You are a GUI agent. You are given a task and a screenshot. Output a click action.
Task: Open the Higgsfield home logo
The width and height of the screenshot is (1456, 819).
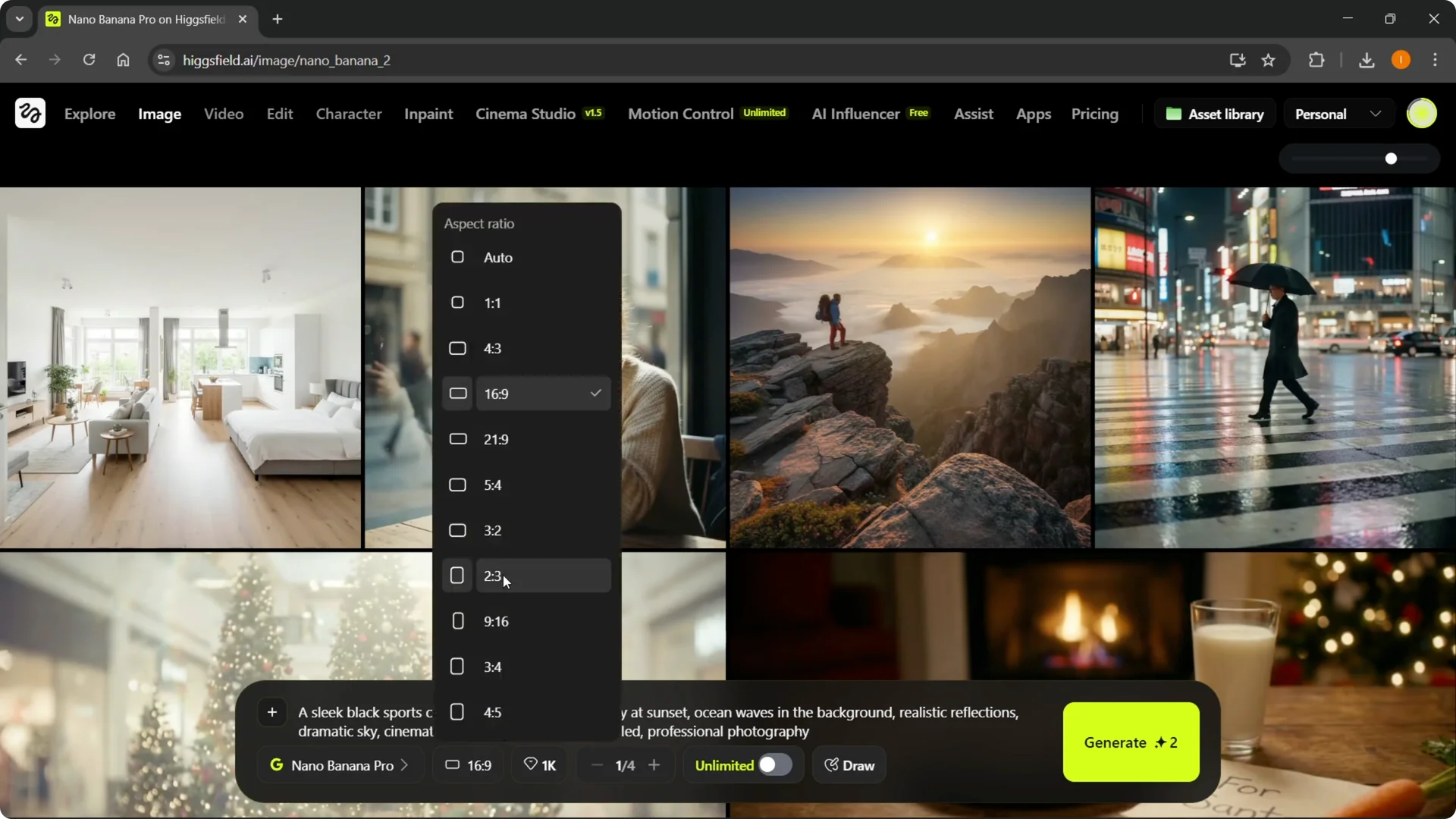[29, 113]
